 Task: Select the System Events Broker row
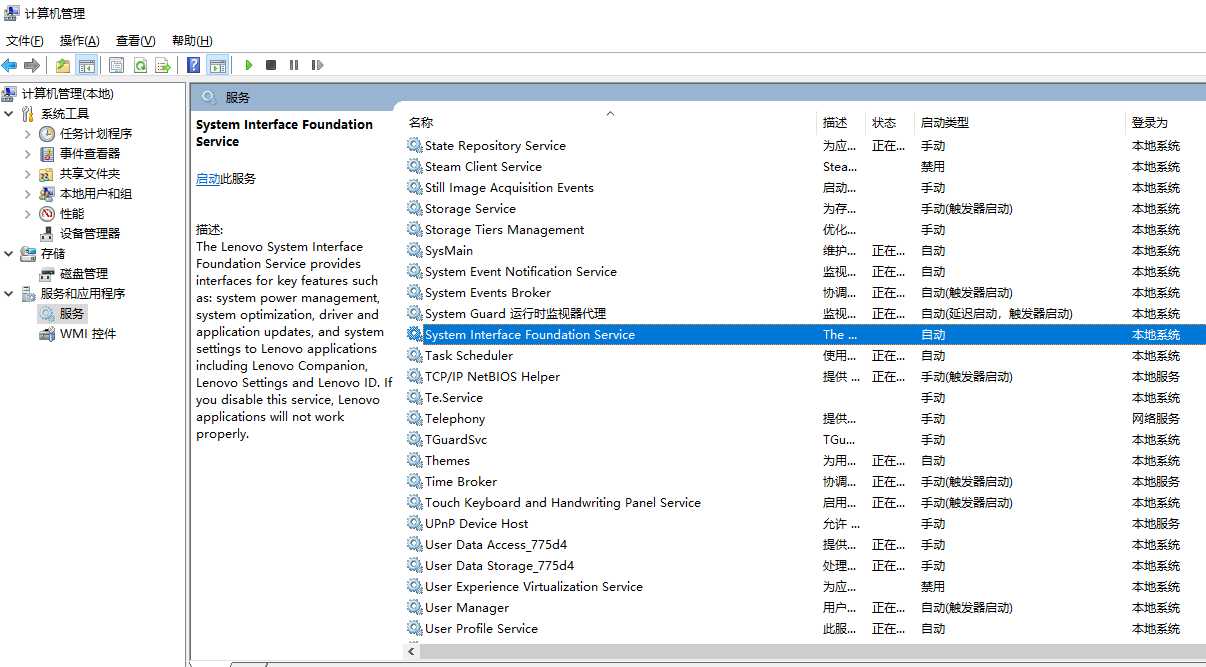click(804, 293)
